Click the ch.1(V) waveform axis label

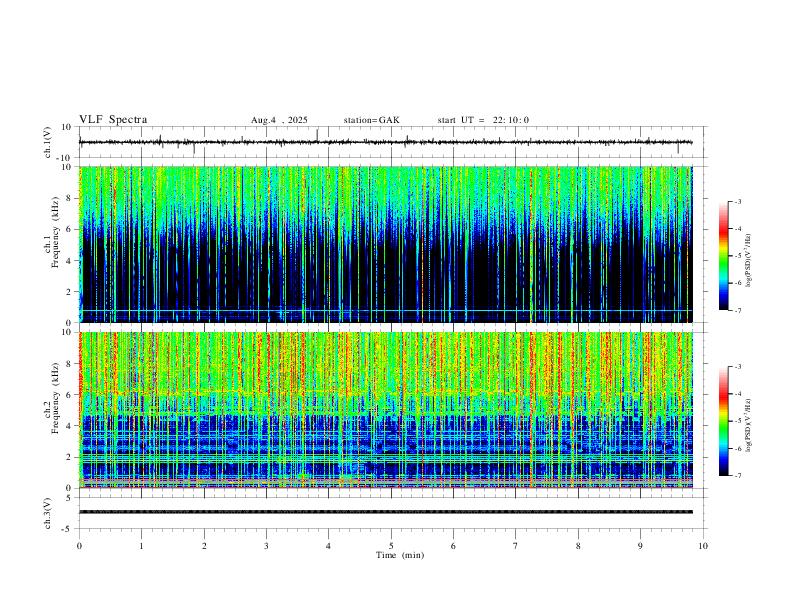(x=48, y=142)
